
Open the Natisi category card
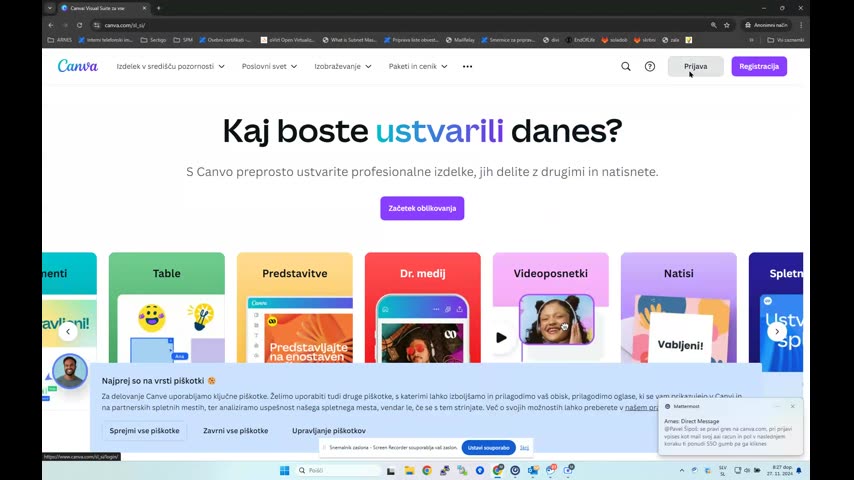(x=679, y=307)
